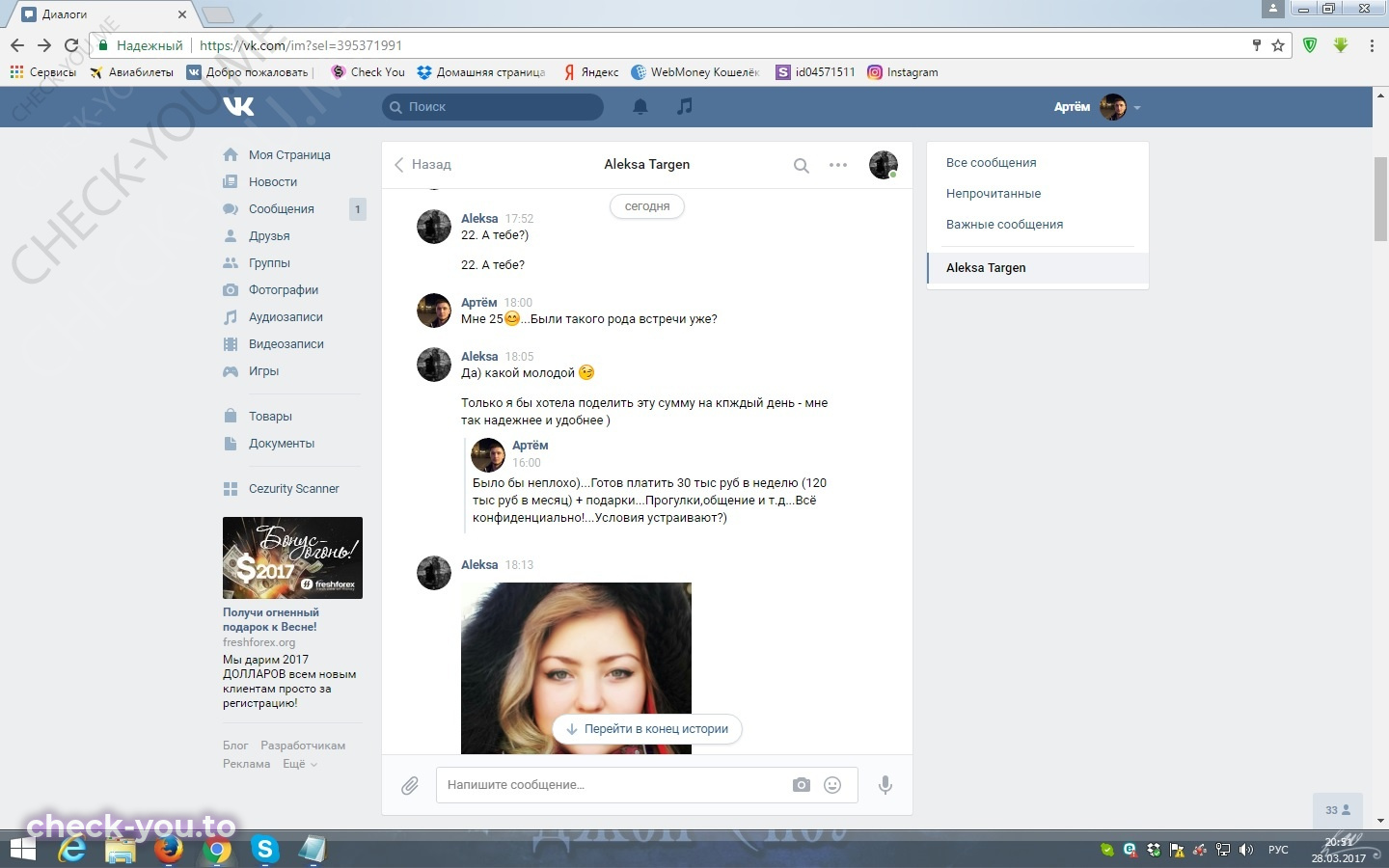The height and width of the screenshot is (868, 1389).
Task: Click the key icon in the address bar
Action: [x=1257, y=45]
